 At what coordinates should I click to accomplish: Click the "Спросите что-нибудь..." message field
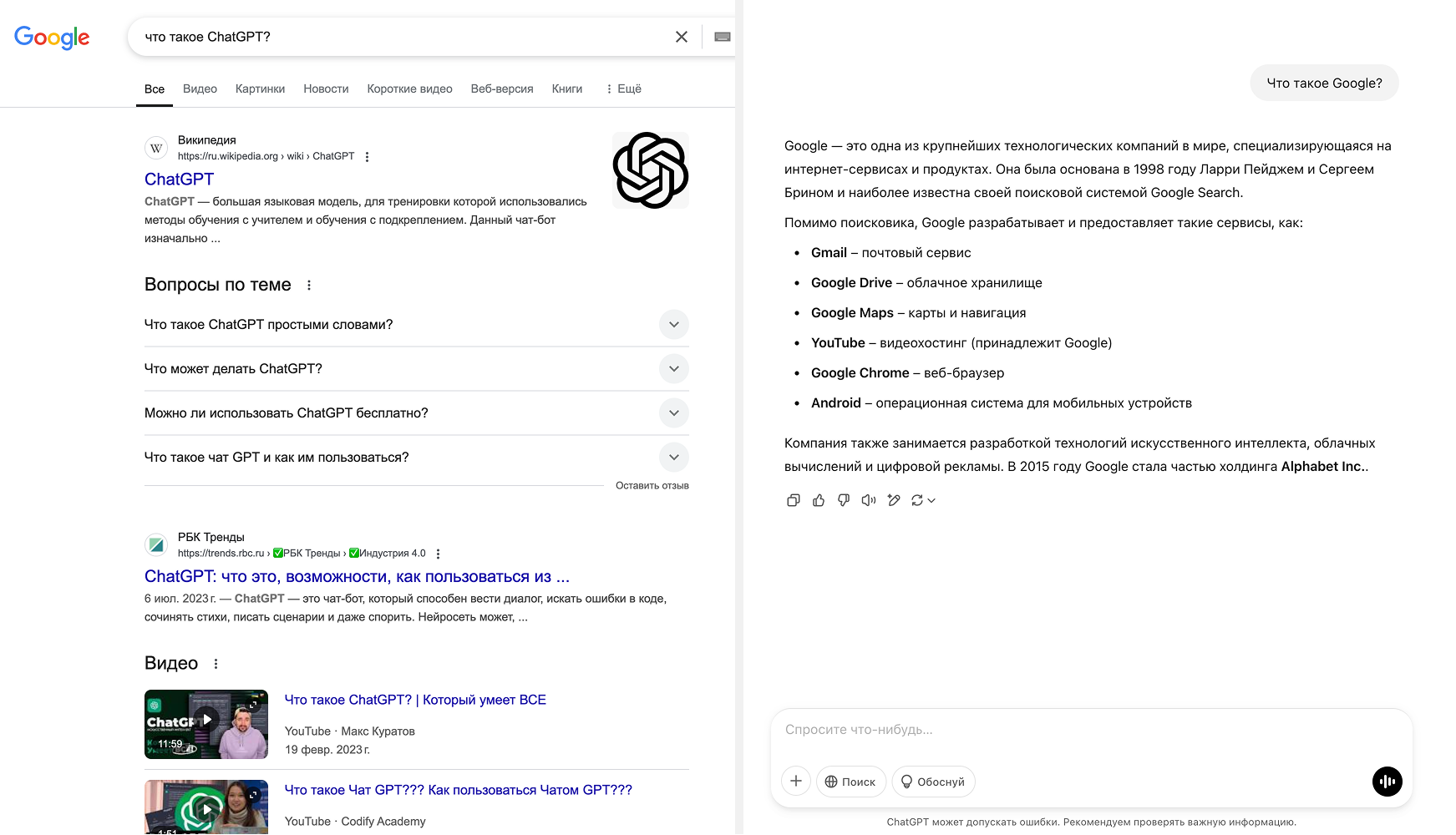tap(1086, 730)
